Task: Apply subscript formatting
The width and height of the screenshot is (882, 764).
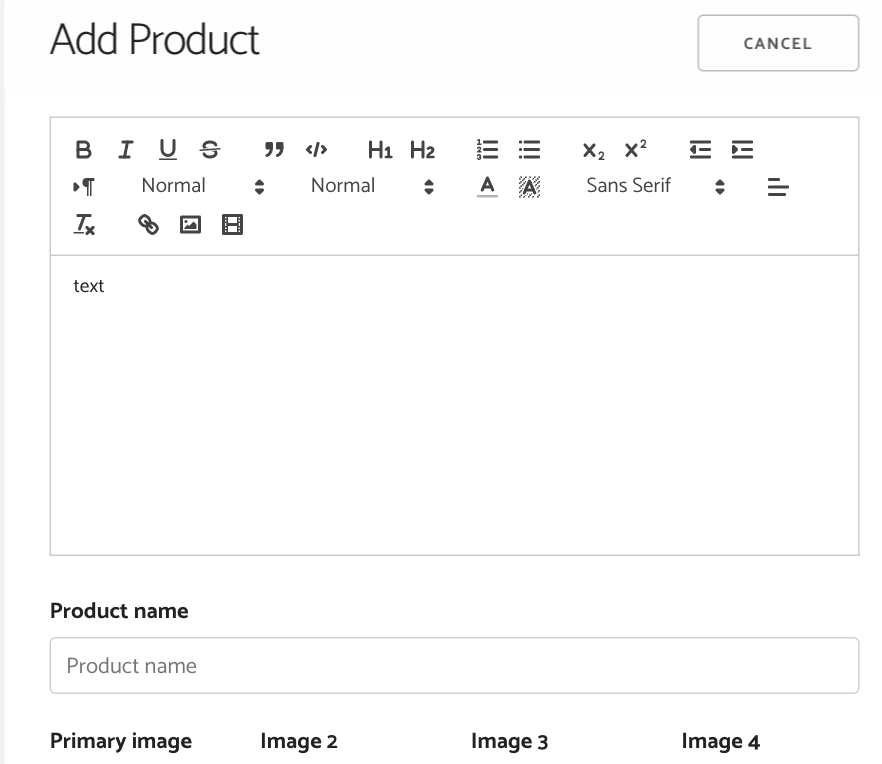Action: point(593,150)
